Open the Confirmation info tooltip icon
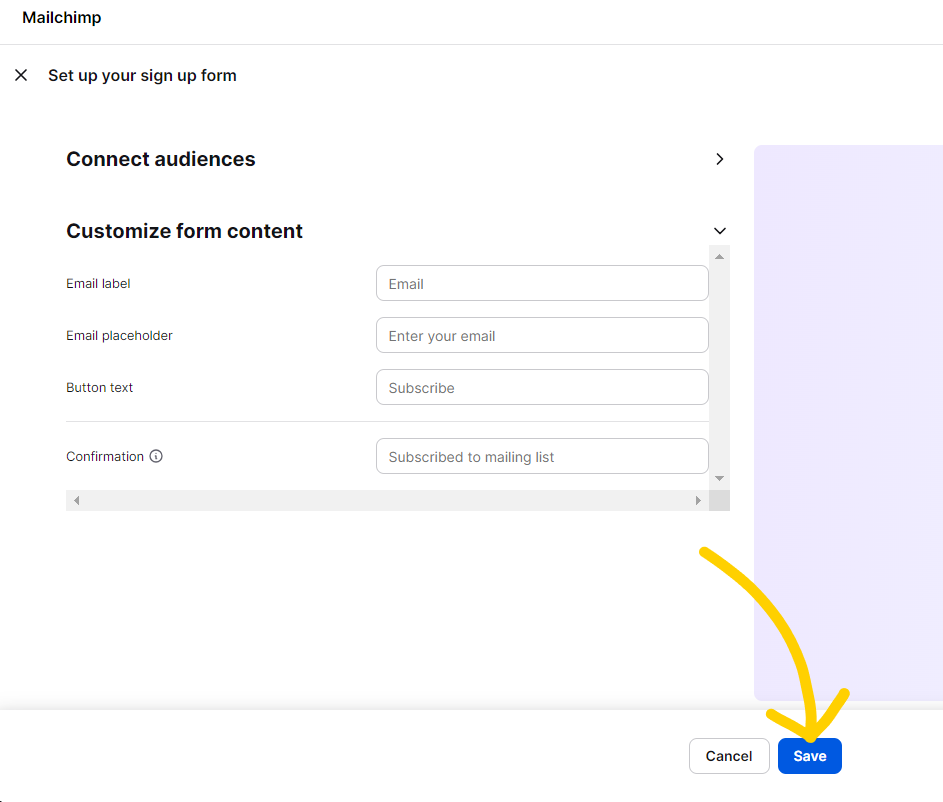This screenshot has height=802, width=943. (x=156, y=456)
